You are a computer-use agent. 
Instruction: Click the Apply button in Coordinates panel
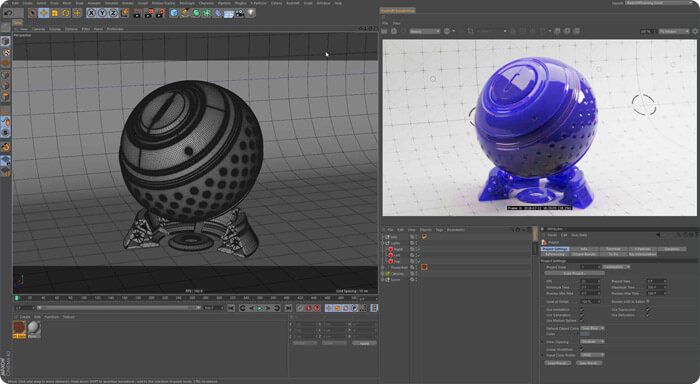pyautogui.click(x=364, y=343)
